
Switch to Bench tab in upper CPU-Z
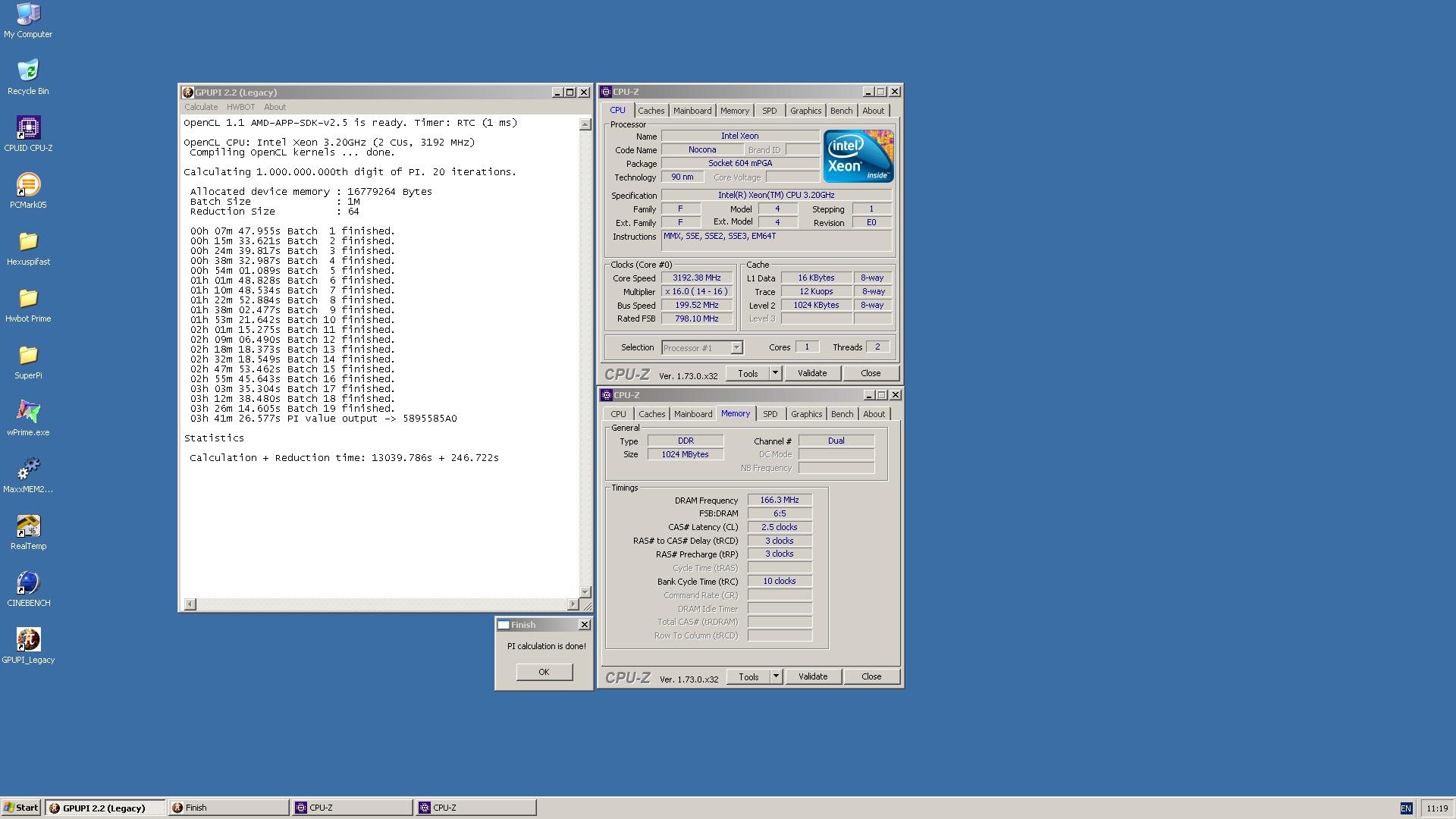[x=841, y=111]
